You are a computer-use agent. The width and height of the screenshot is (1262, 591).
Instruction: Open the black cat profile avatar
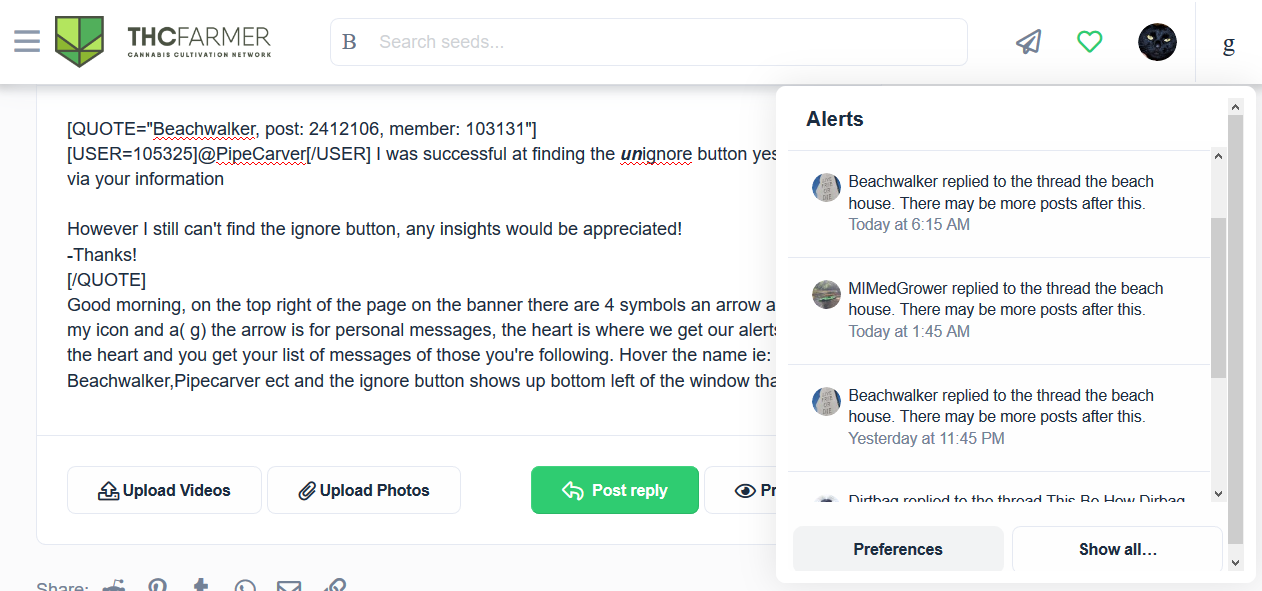1157,42
